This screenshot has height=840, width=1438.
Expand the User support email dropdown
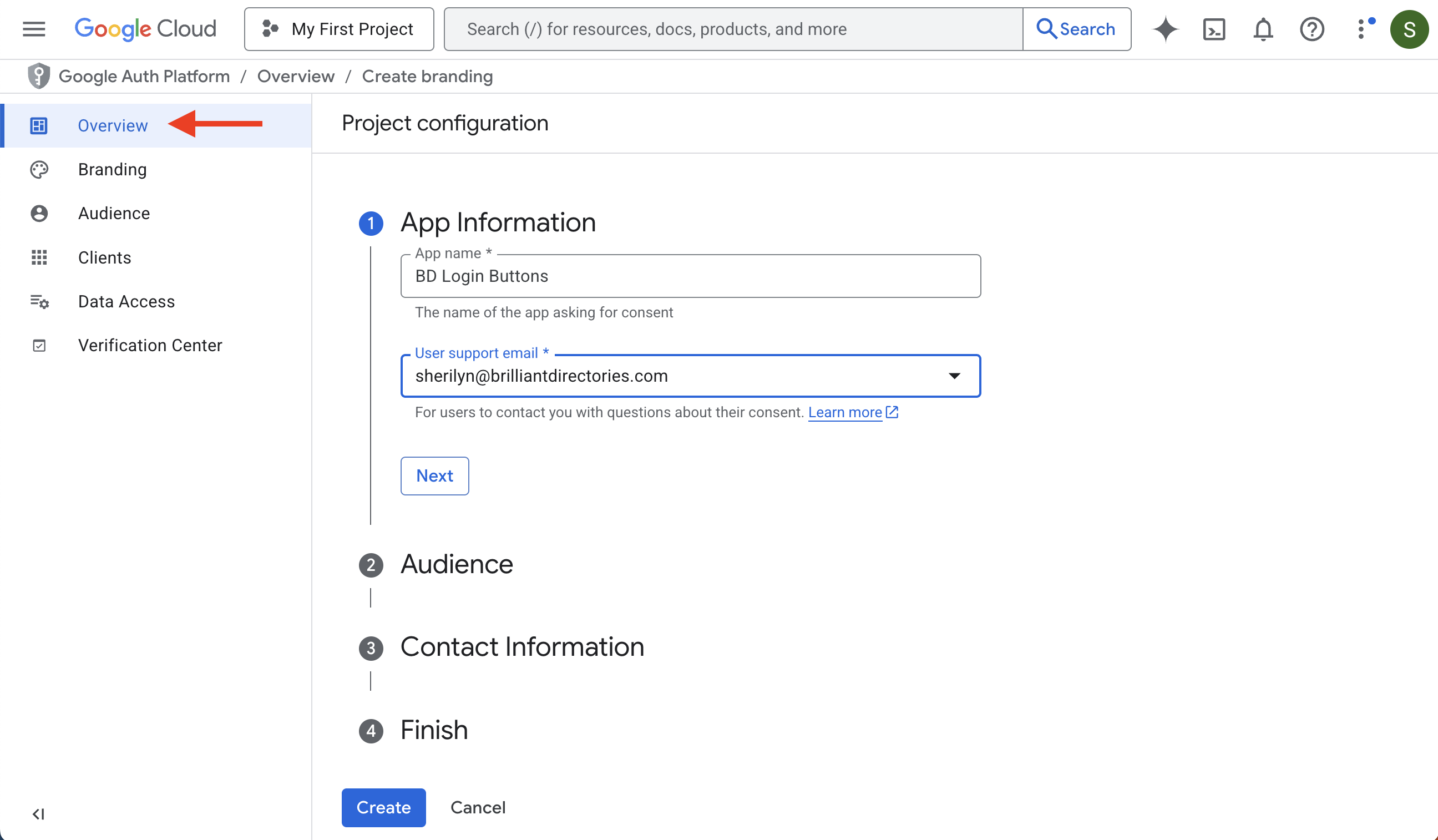click(x=954, y=376)
